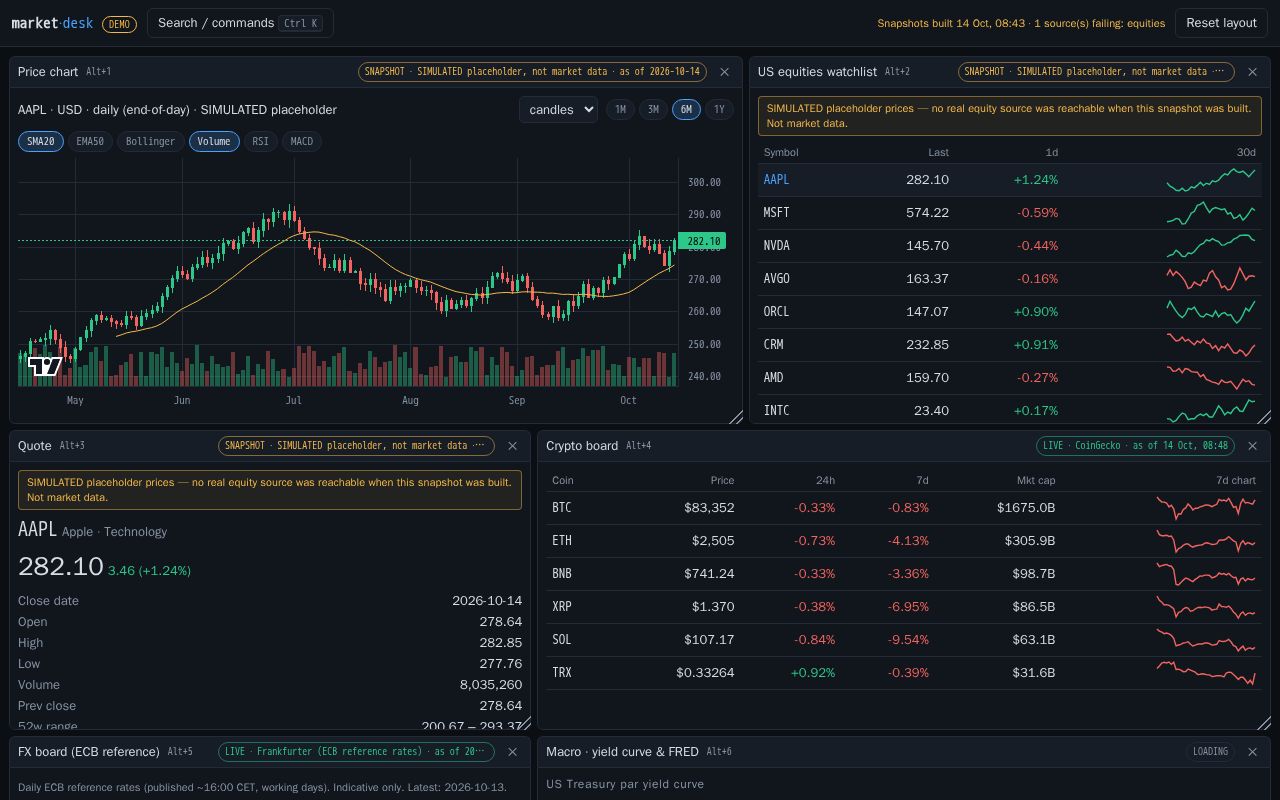This screenshot has height=800, width=1280.
Task: Click the Crypto board resize handle
Action: pos(1264,723)
